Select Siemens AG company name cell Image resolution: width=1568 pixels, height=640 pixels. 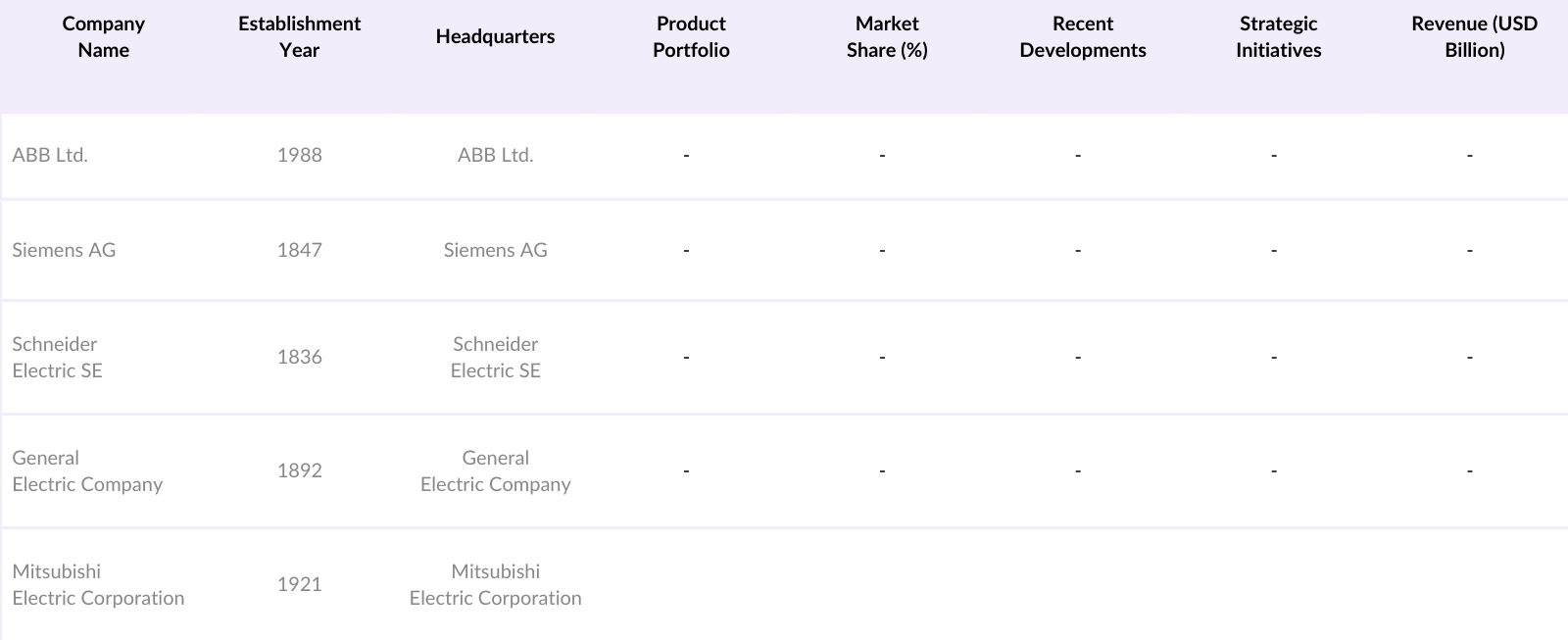[64, 250]
